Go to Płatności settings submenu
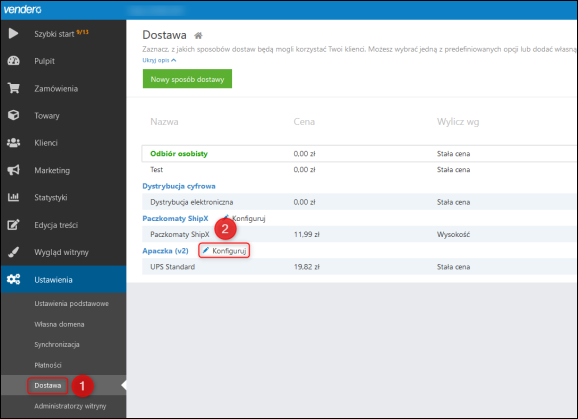This screenshot has width=578, height=419. click(x=48, y=365)
